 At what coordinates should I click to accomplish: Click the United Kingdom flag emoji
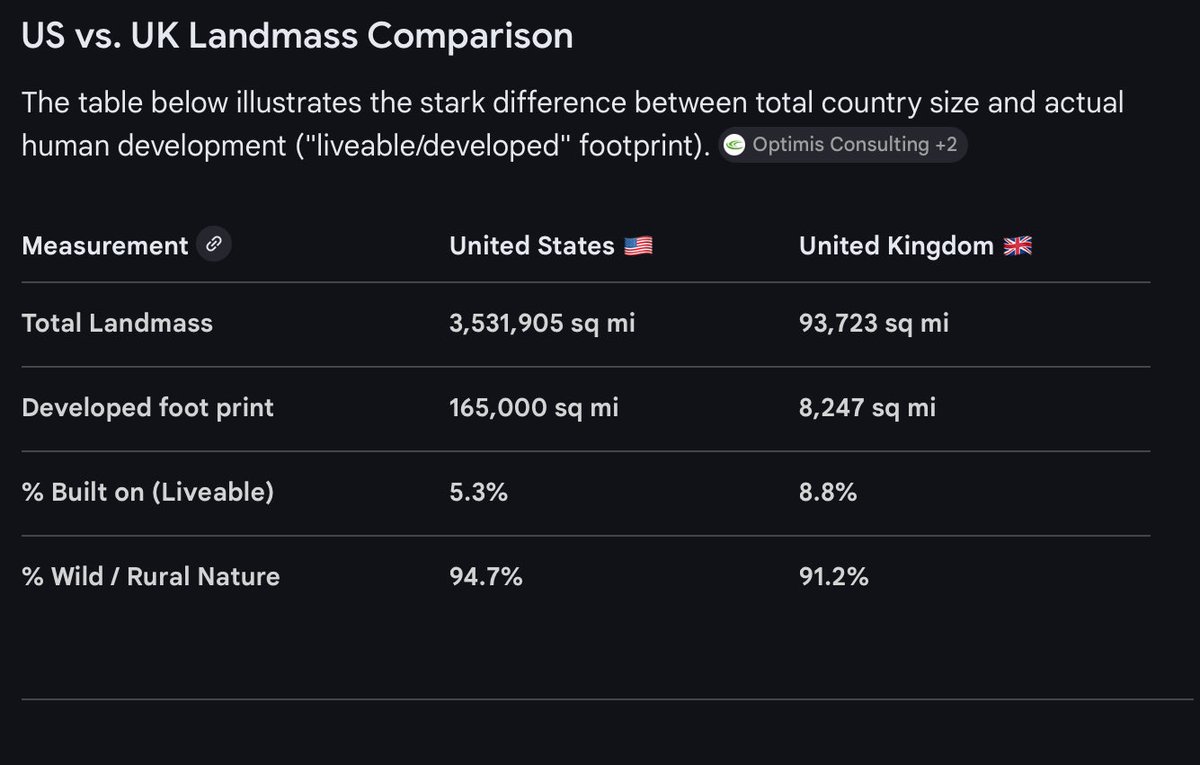(x=1017, y=246)
